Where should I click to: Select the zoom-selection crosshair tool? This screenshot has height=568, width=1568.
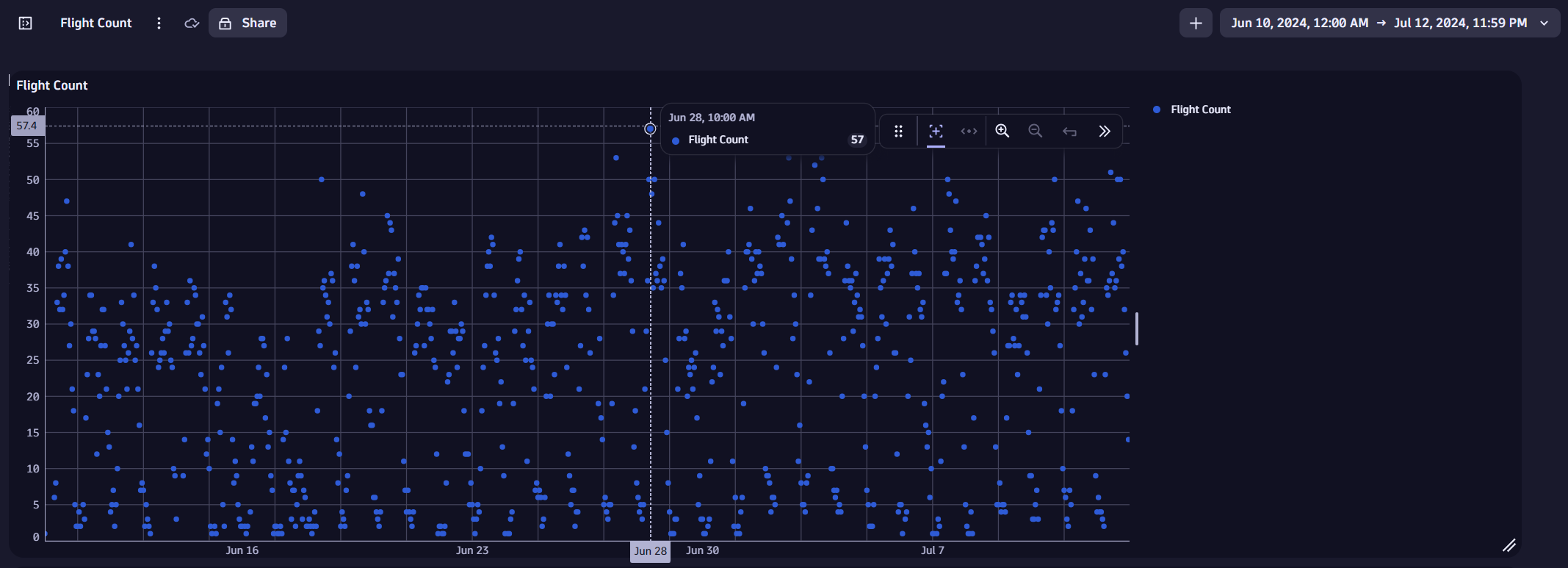[x=936, y=131]
